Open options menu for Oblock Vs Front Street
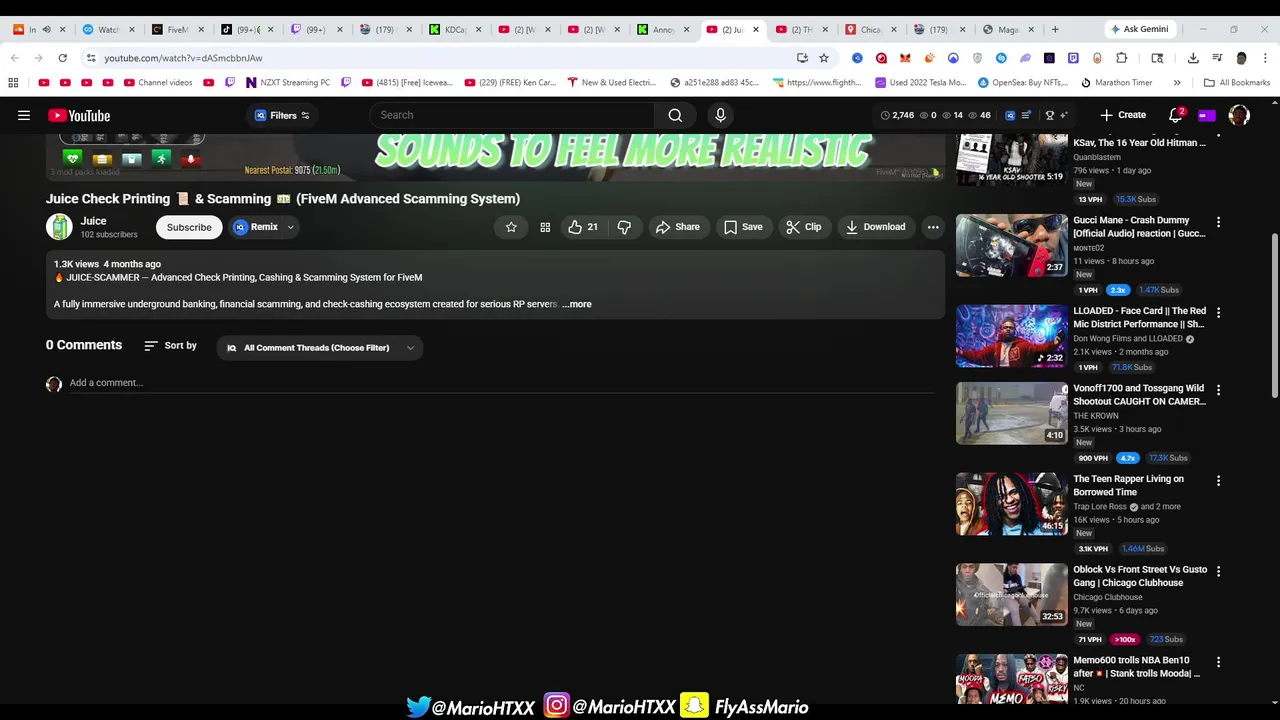Image resolution: width=1280 pixels, height=720 pixels. [1218, 572]
